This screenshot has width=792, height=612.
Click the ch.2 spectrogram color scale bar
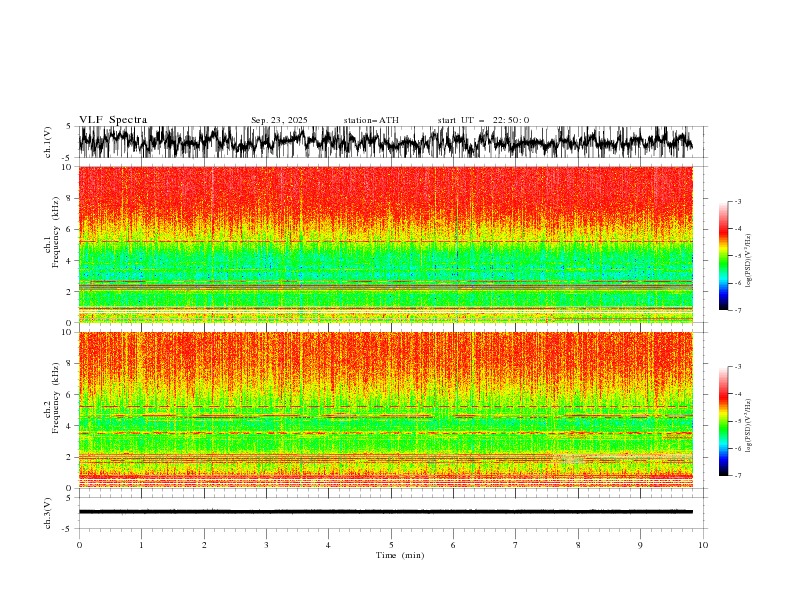tap(723, 421)
